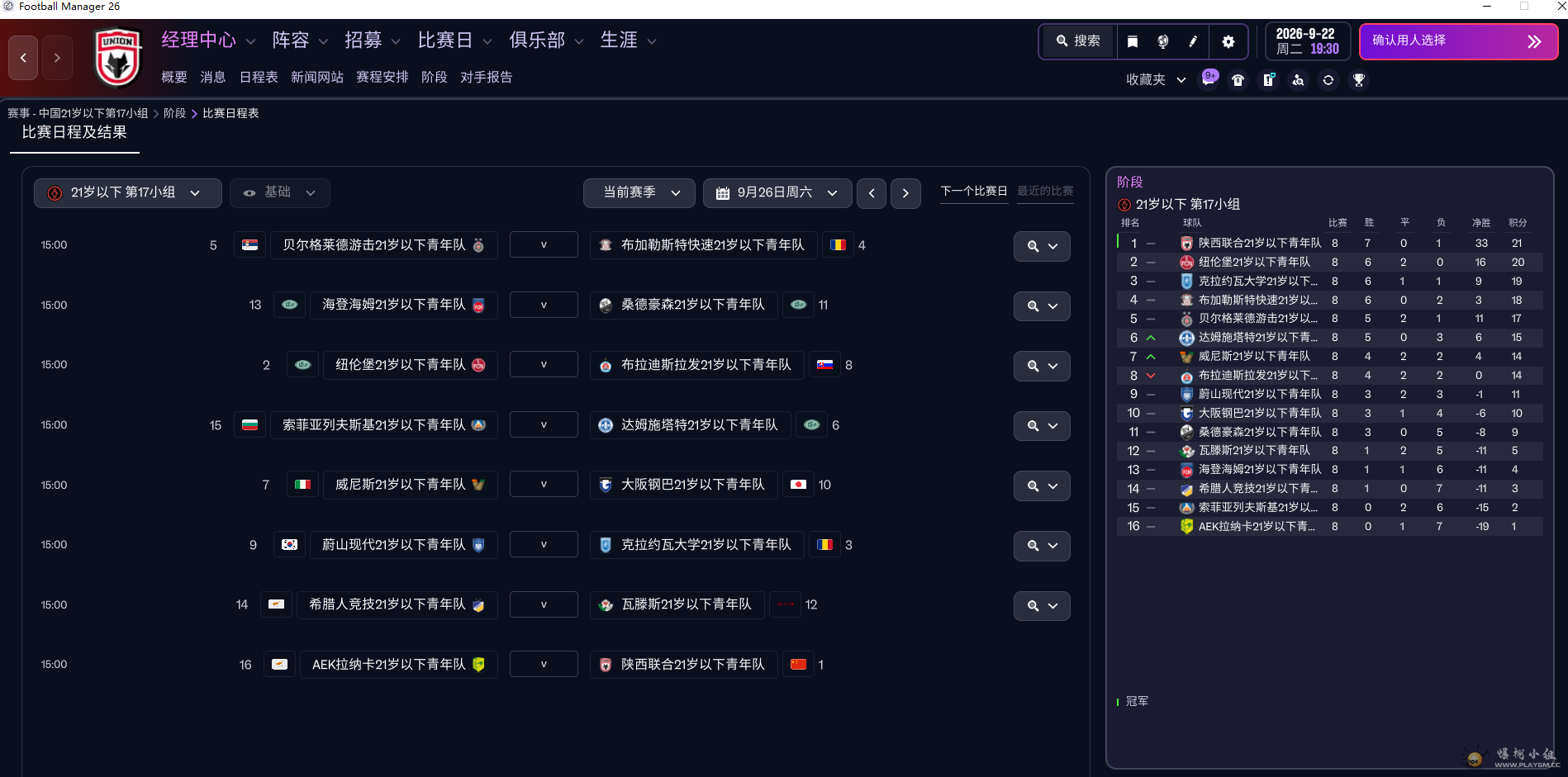
Task: Open the search tool
Action: click(x=1077, y=41)
